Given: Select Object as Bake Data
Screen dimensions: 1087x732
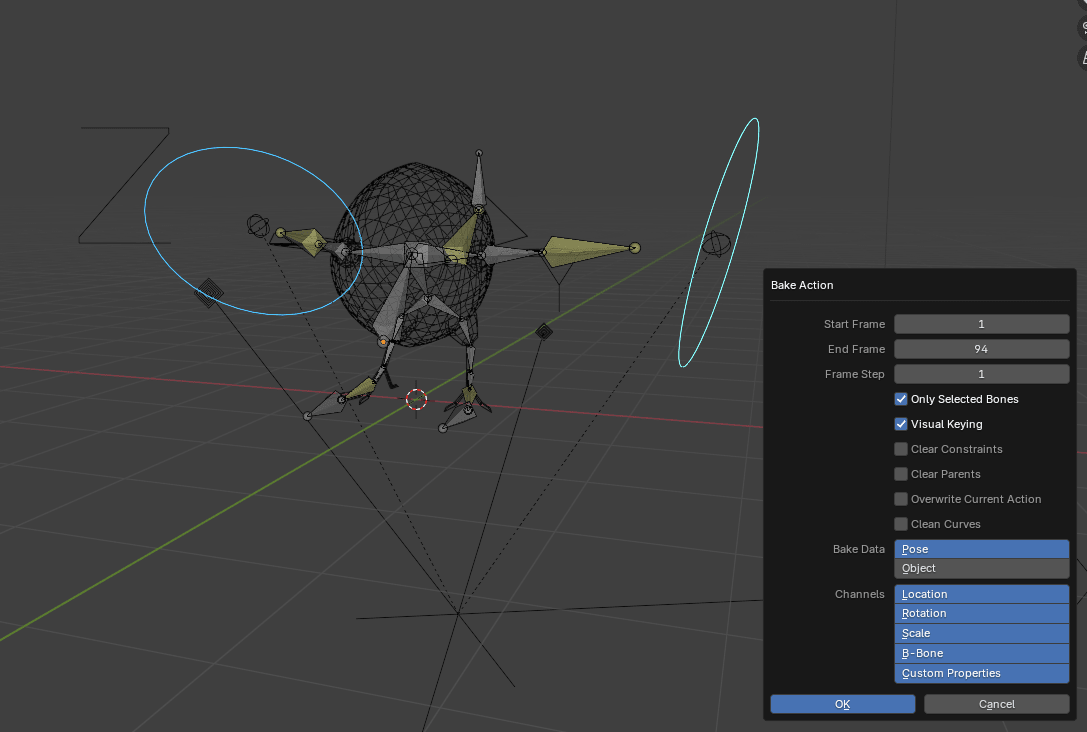Looking at the screenshot, I should 981,568.
